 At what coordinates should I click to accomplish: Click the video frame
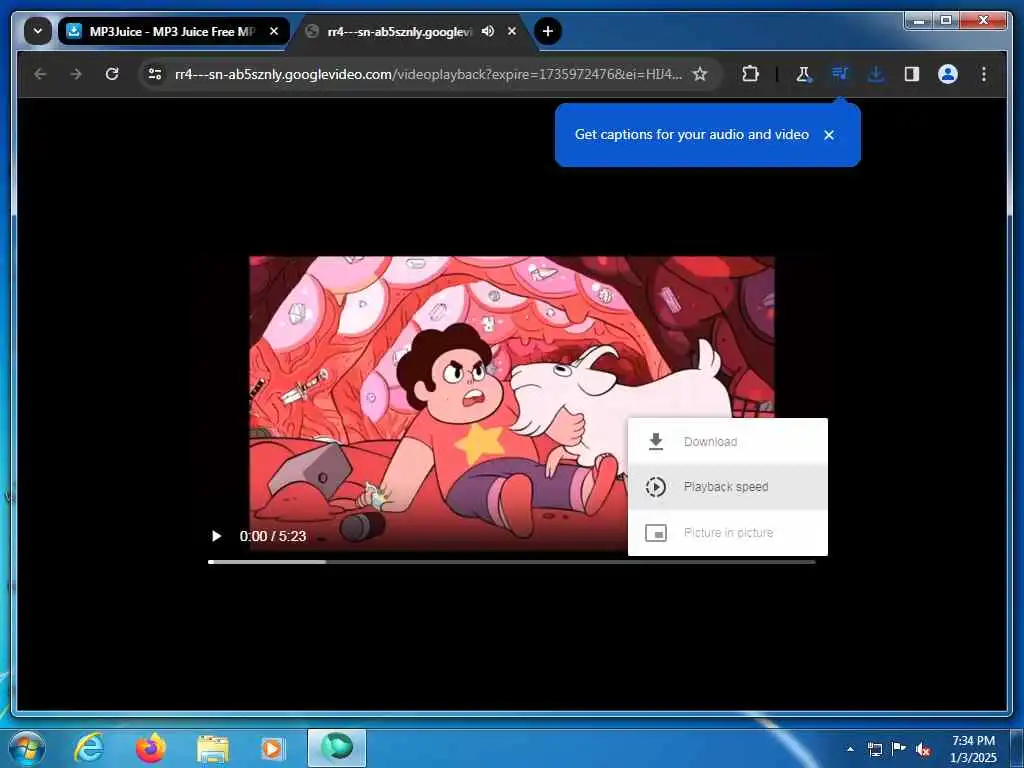(x=511, y=404)
